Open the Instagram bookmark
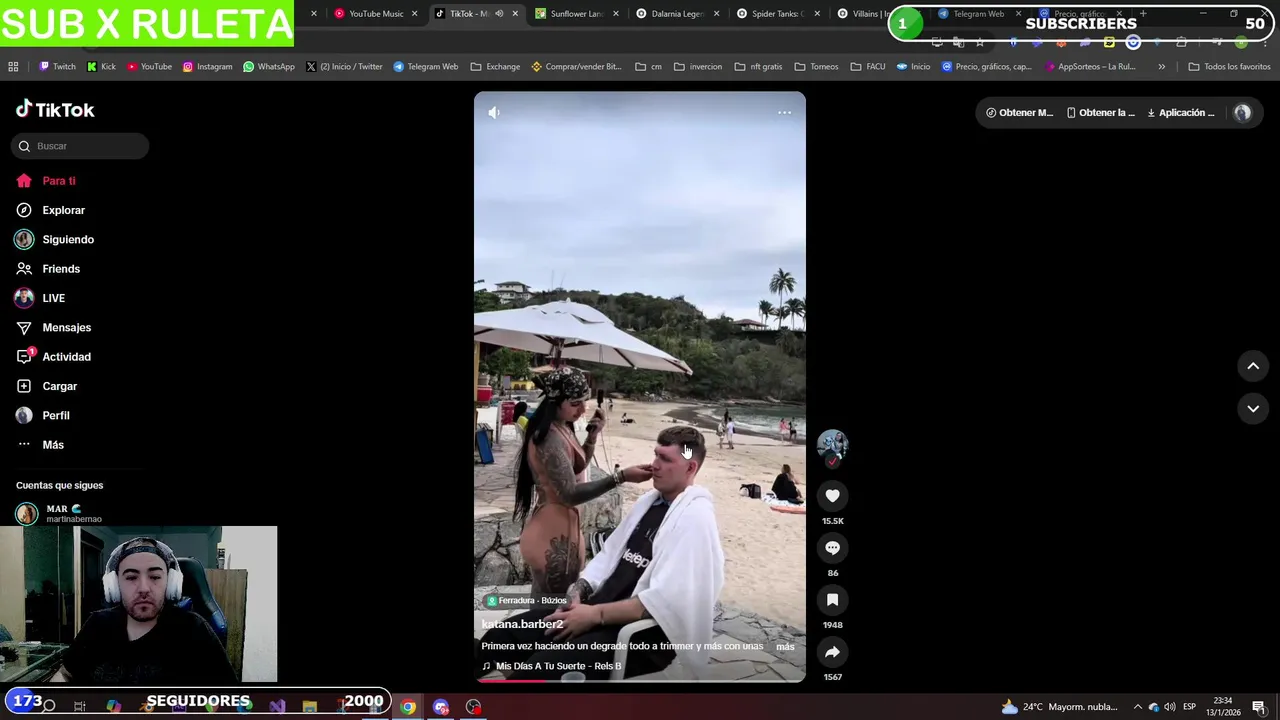Screen dimensions: 1280x720 (x=207, y=67)
